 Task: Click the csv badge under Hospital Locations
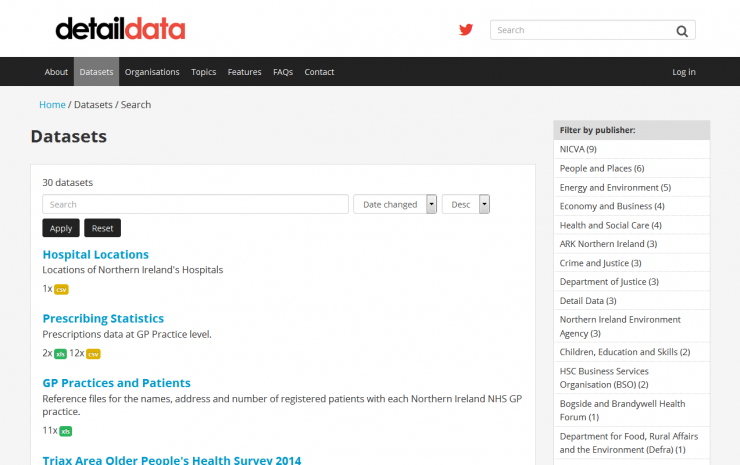61,289
